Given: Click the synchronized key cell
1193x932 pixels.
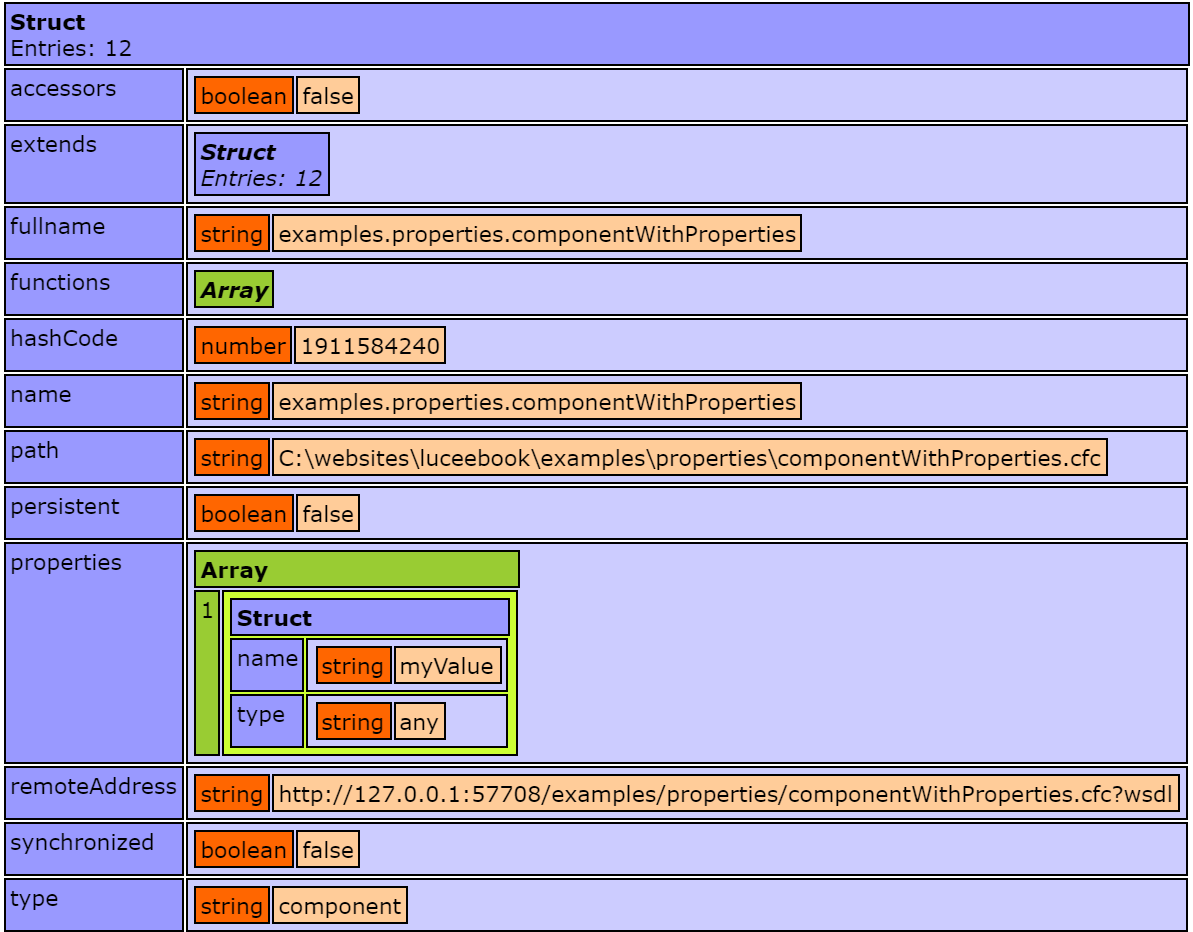Looking at the screenshot, I should tap(94, 849).
